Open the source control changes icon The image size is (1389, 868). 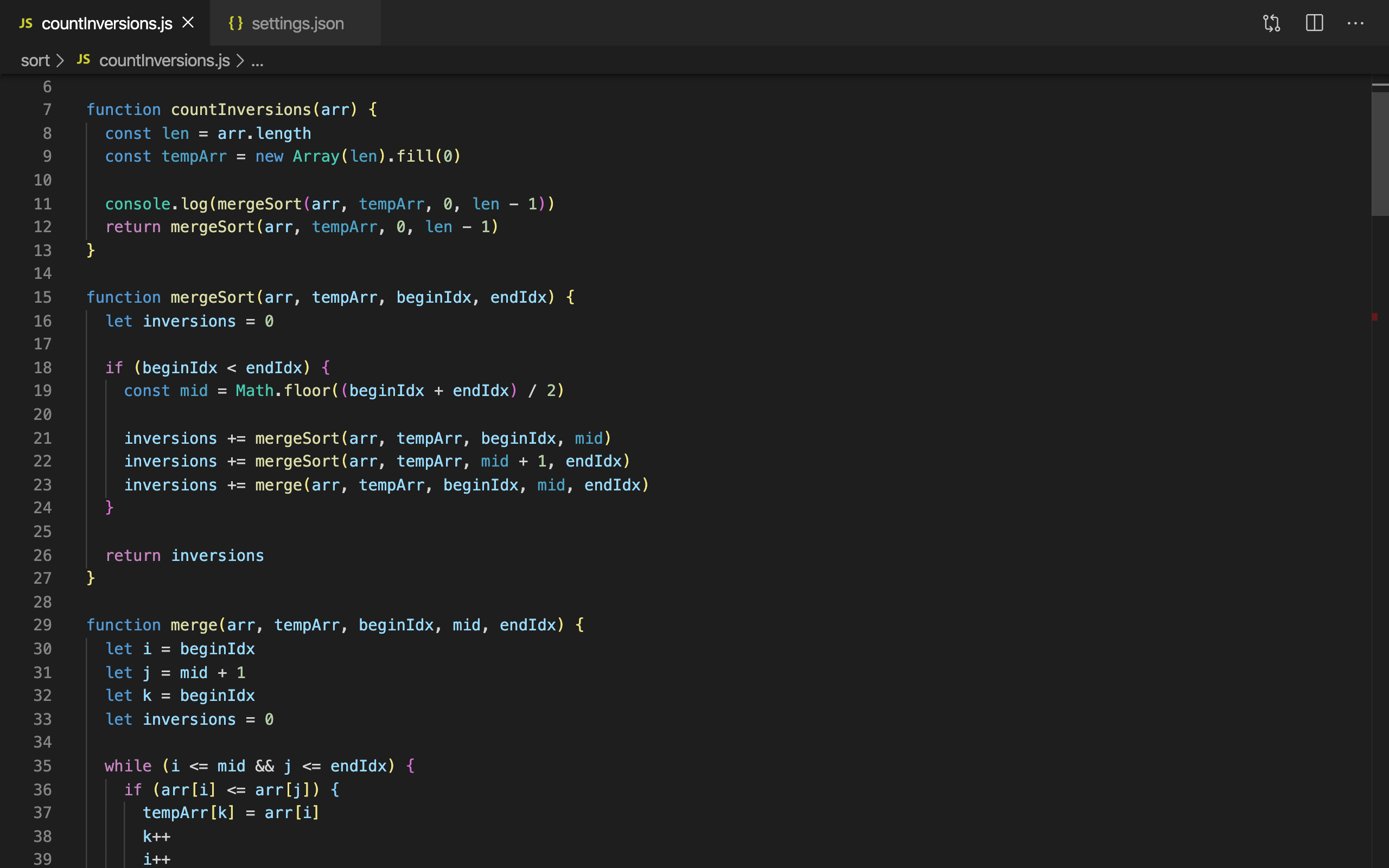click(x=1271, y=23)
